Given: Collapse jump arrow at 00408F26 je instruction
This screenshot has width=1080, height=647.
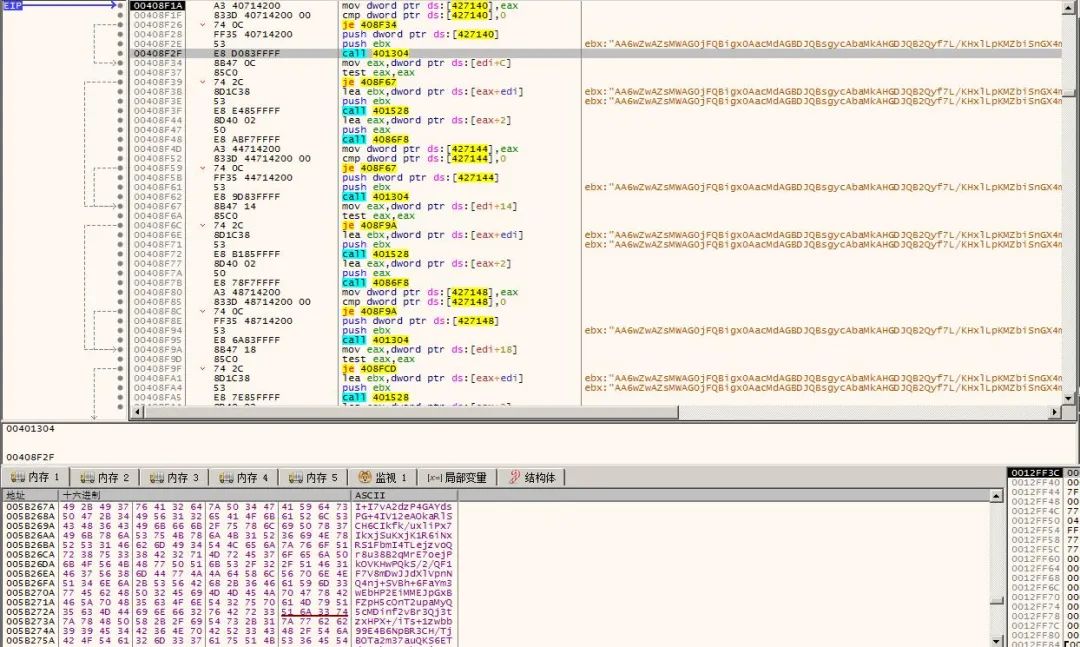Looking at the screenshot, I should coord(204,24).
